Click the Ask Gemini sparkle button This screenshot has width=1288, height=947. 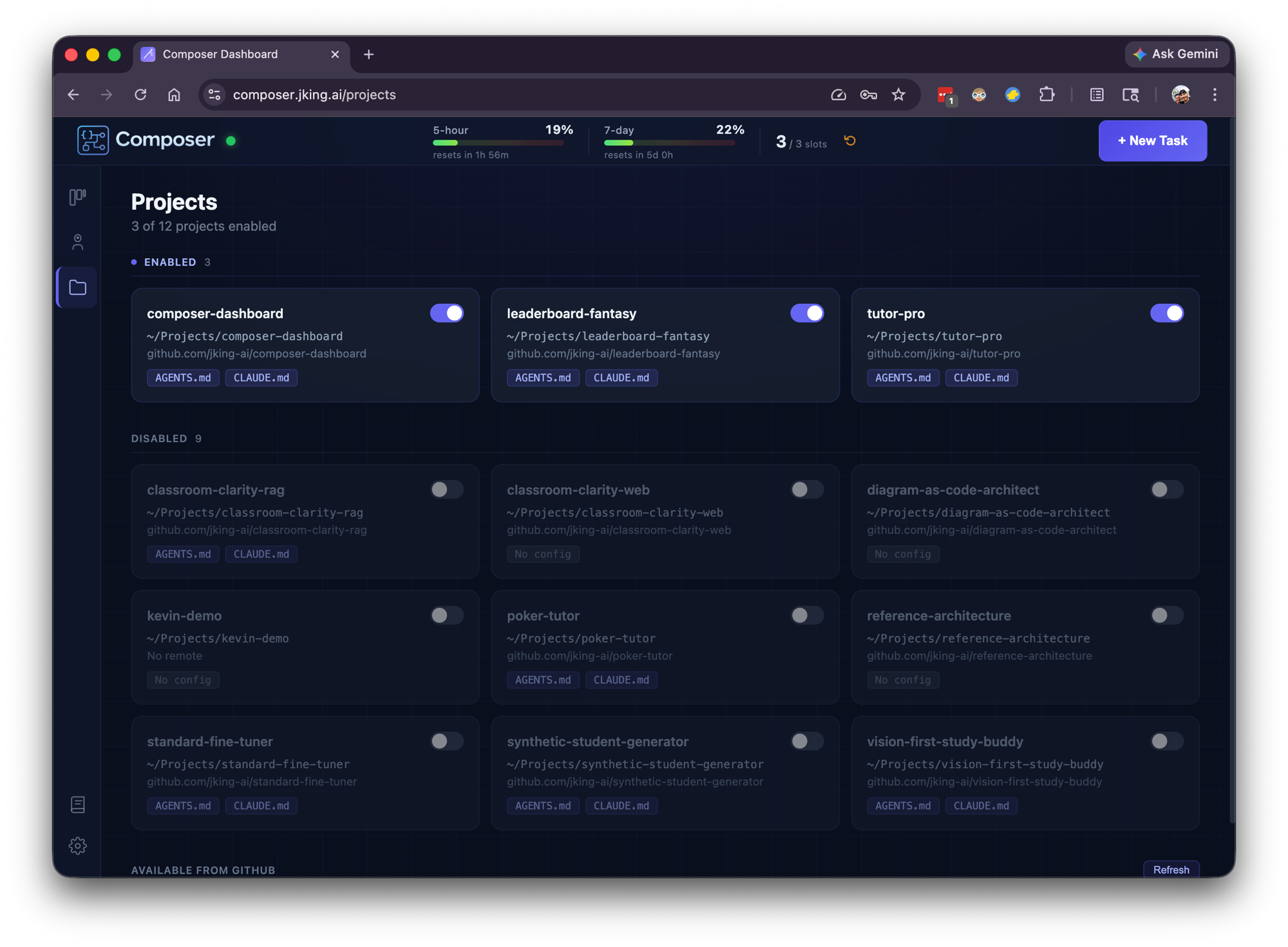[x=1176, y=54]
